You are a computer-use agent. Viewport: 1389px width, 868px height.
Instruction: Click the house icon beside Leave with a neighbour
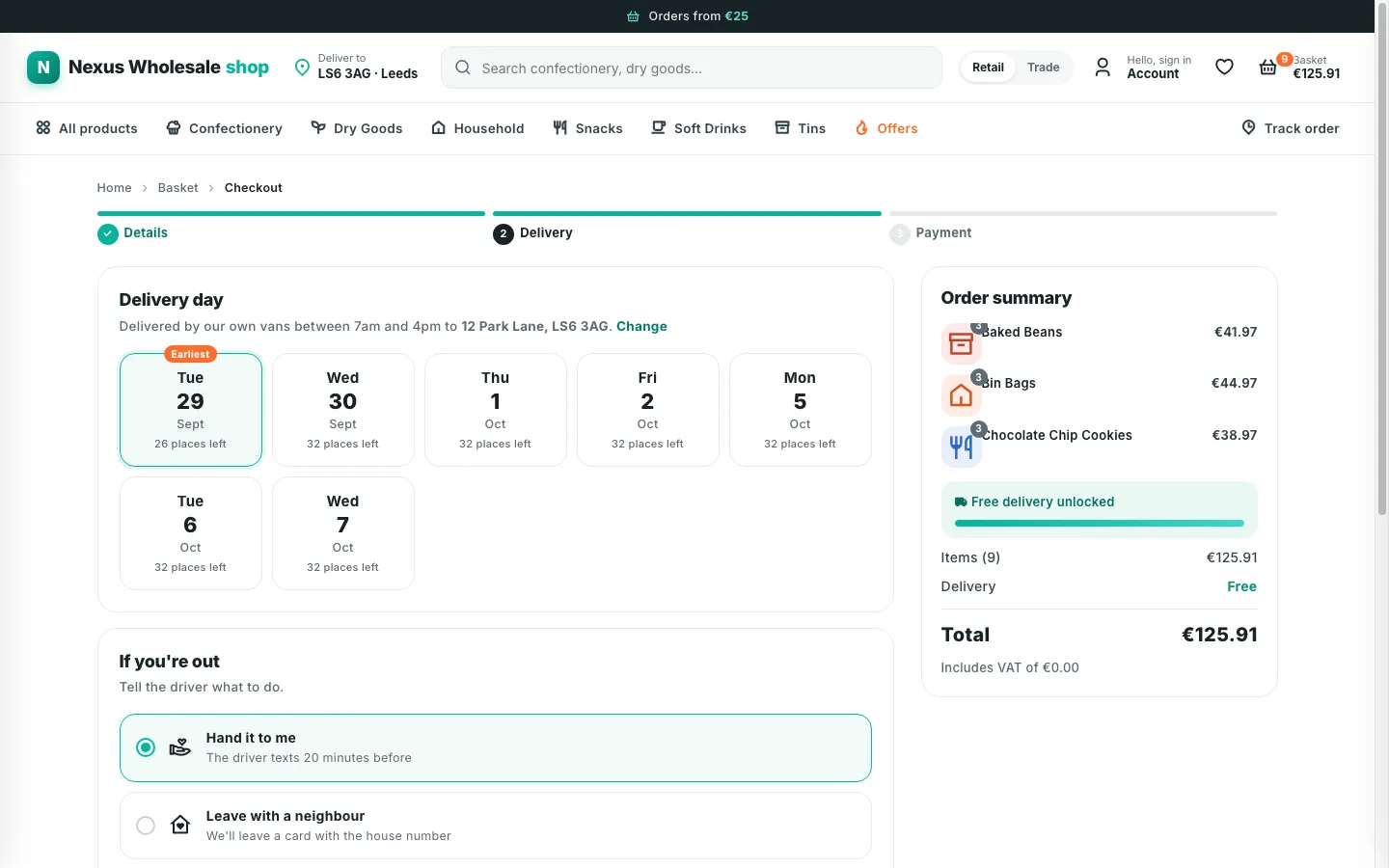click(180, 826)
